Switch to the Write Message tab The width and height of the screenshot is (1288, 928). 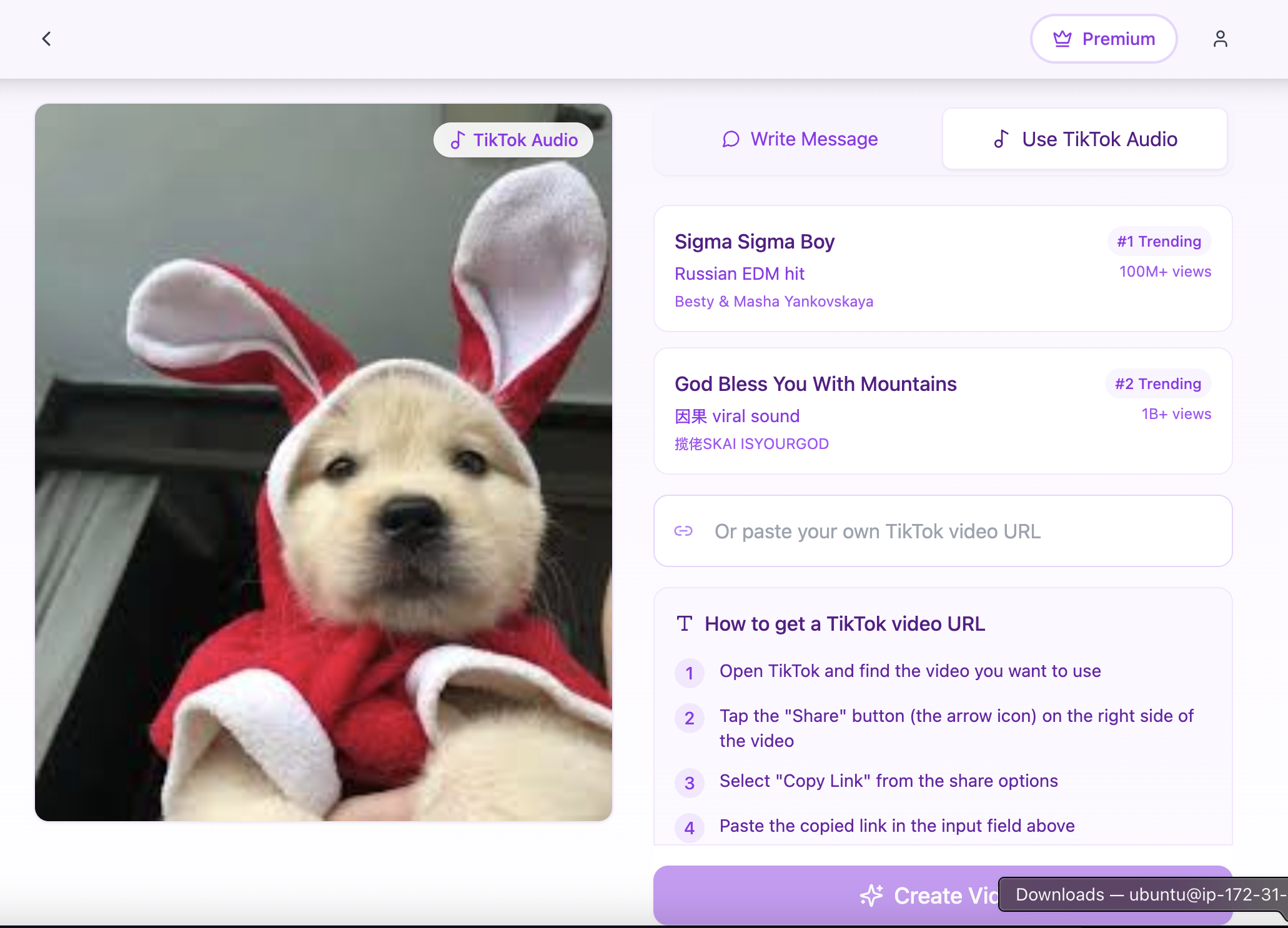[x=799, y=139]
